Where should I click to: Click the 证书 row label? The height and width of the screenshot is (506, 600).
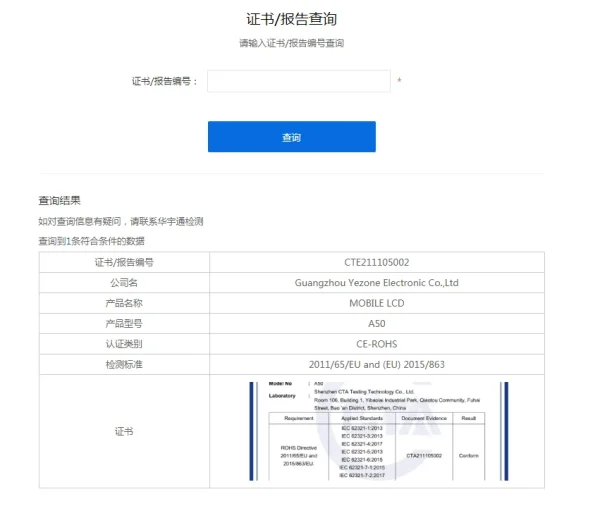click(124, 431)
